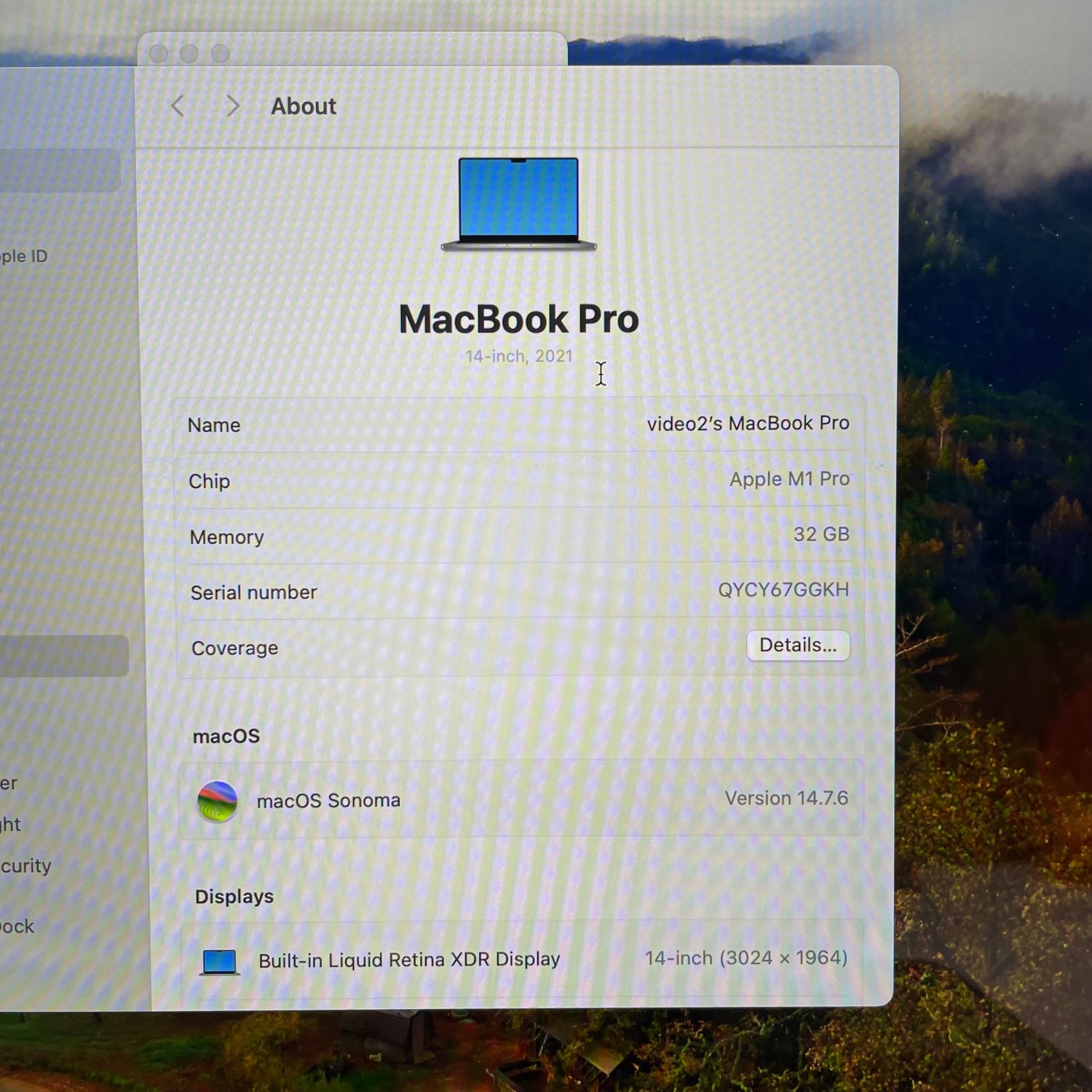Select the highlighted General sidebar item
This screenshot has width=1092, height=1092.
(x=64, y=655)
